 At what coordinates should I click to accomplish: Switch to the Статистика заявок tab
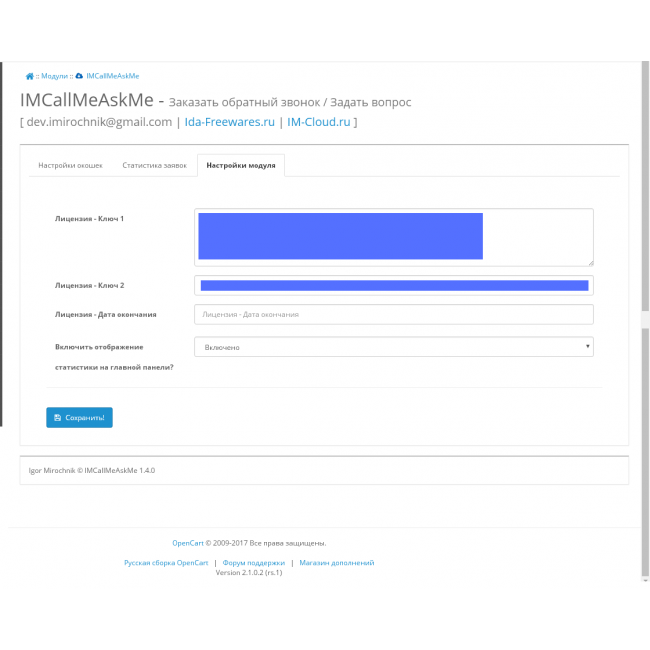154,165
